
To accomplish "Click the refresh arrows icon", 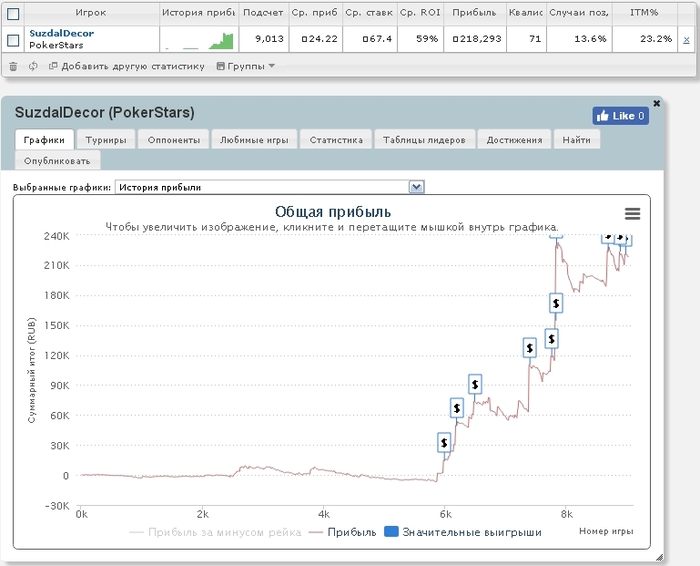I will [x=33, y=66].
